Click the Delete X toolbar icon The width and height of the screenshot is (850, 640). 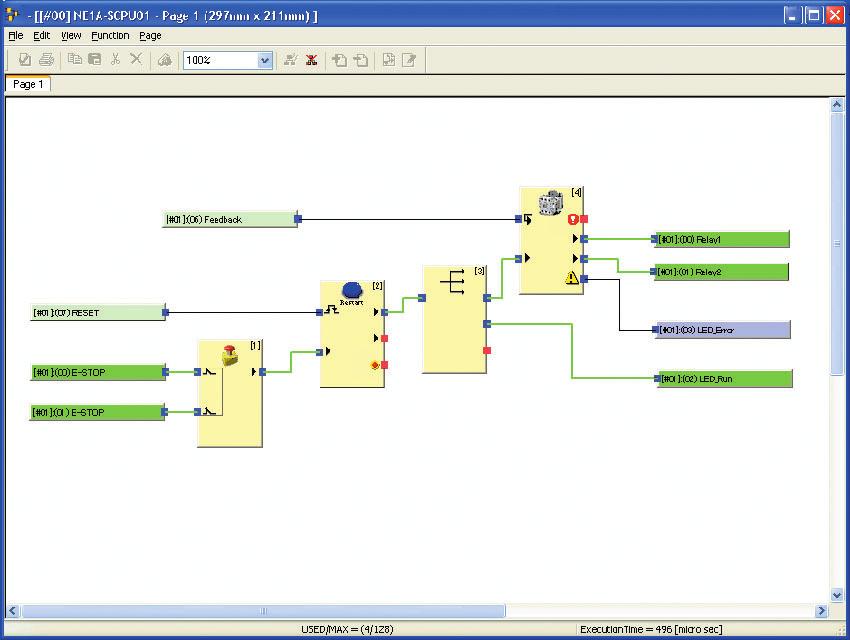pyautogui.click(x=136, y=59)
